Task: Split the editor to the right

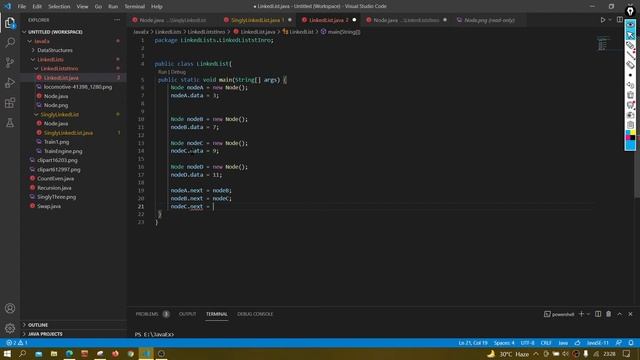Action: click(x=620, y=20)
